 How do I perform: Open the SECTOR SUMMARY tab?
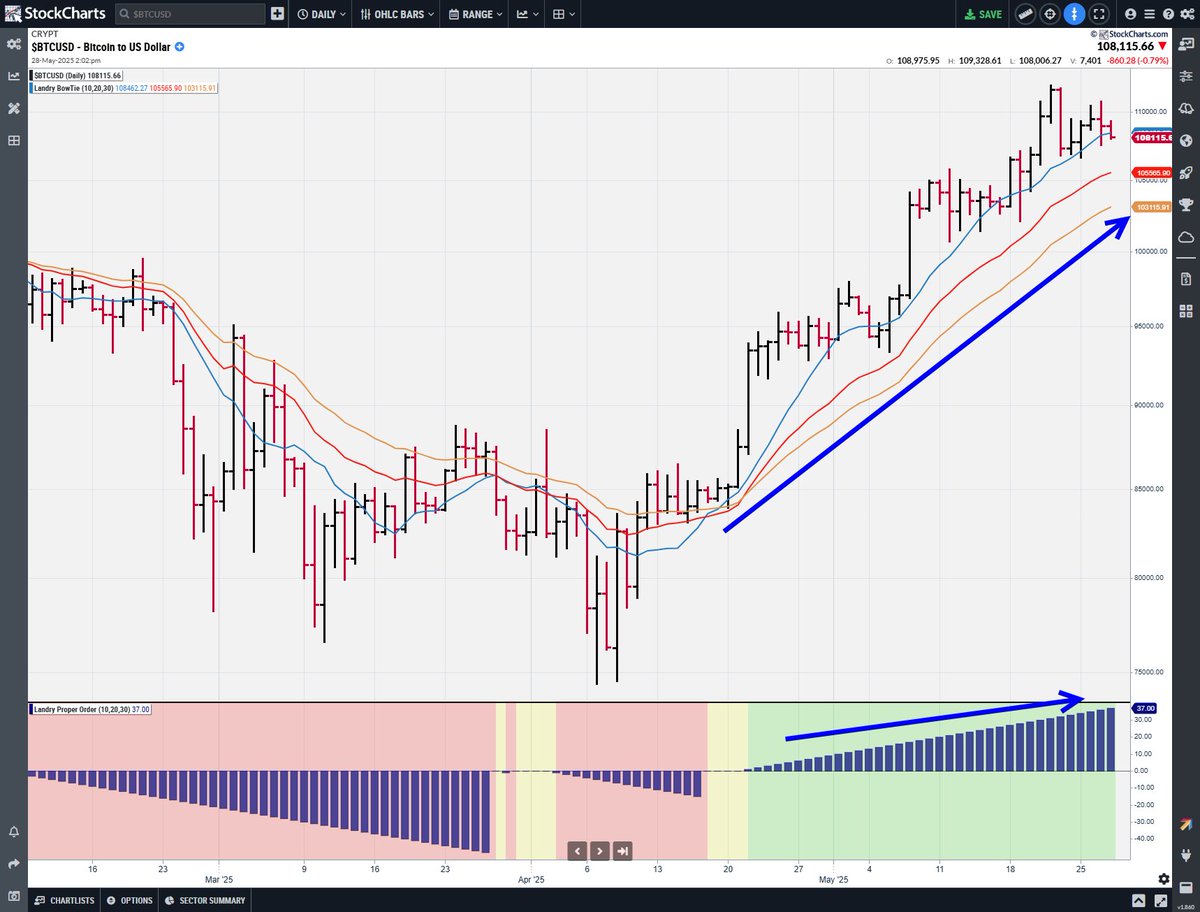coord(205,900)
